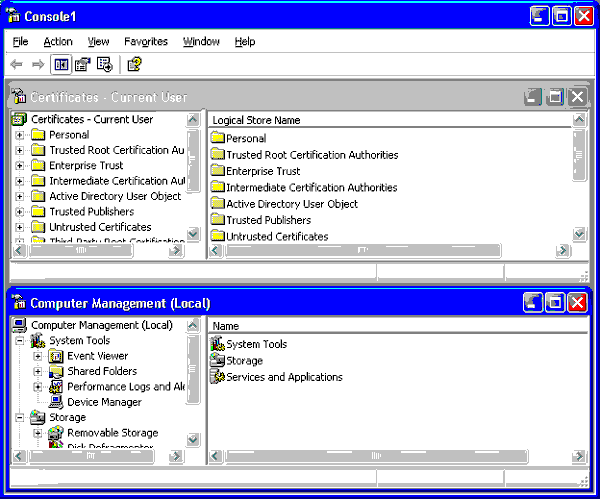Click the Export List toolbar icon
Screen dimensions: 600x499
[x=104, y=64]
